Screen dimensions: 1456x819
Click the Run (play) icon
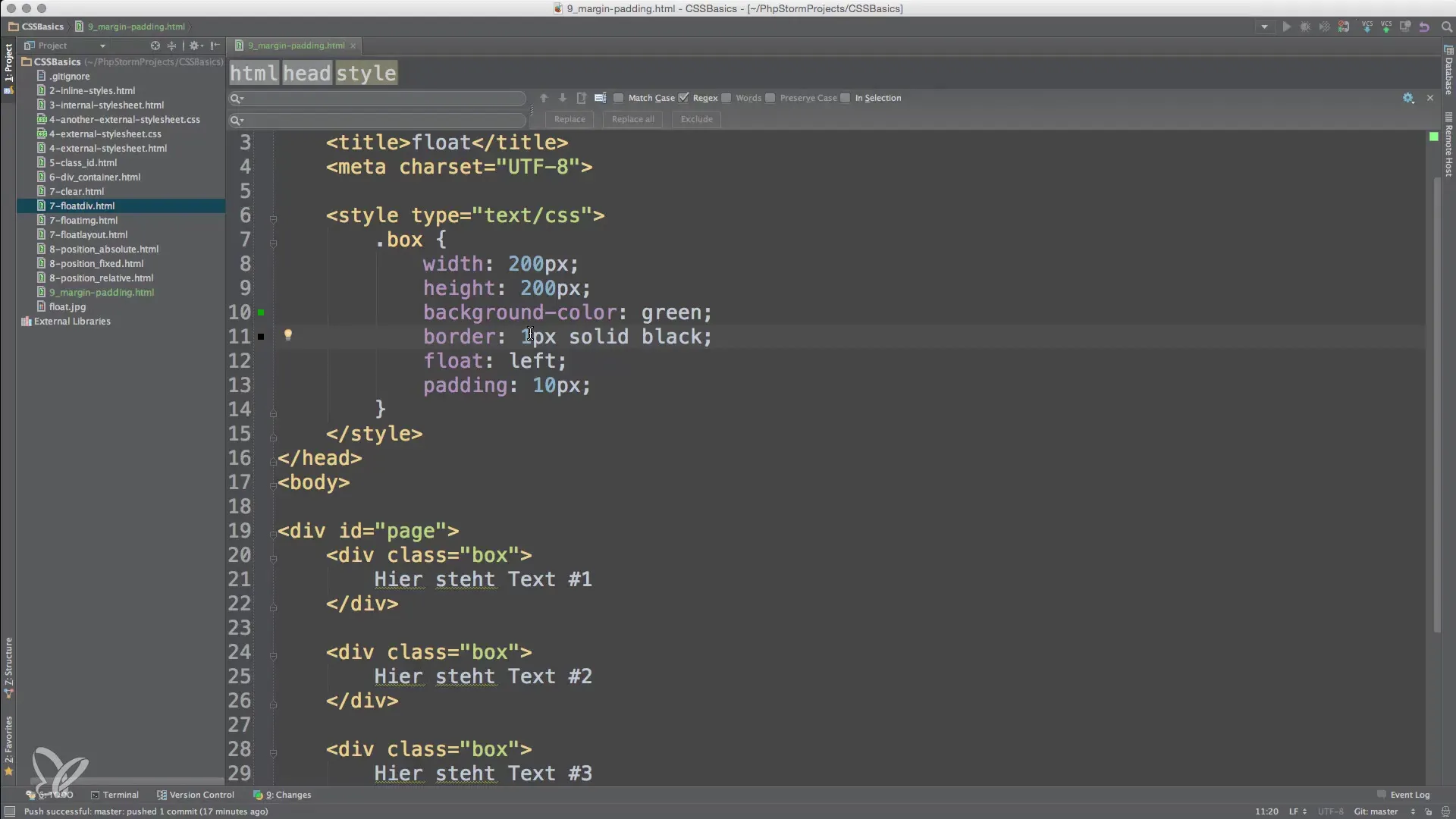click(x=1286, y=27)
